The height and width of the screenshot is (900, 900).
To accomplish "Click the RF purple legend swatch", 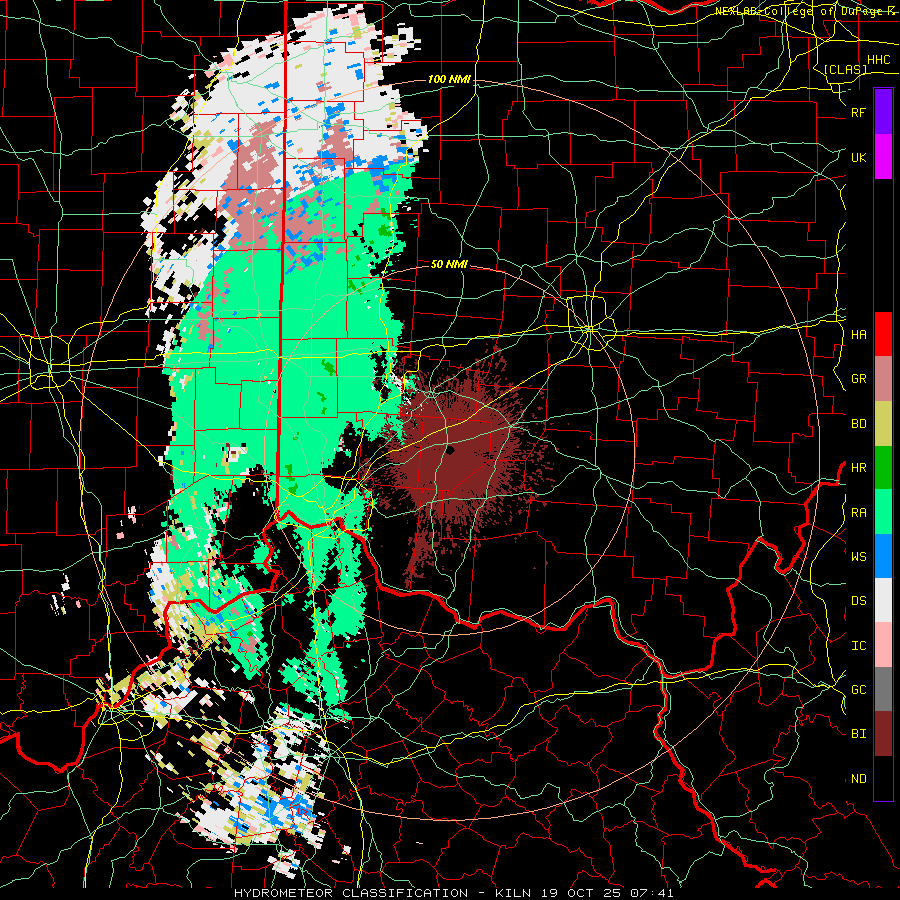I will 883,111.
